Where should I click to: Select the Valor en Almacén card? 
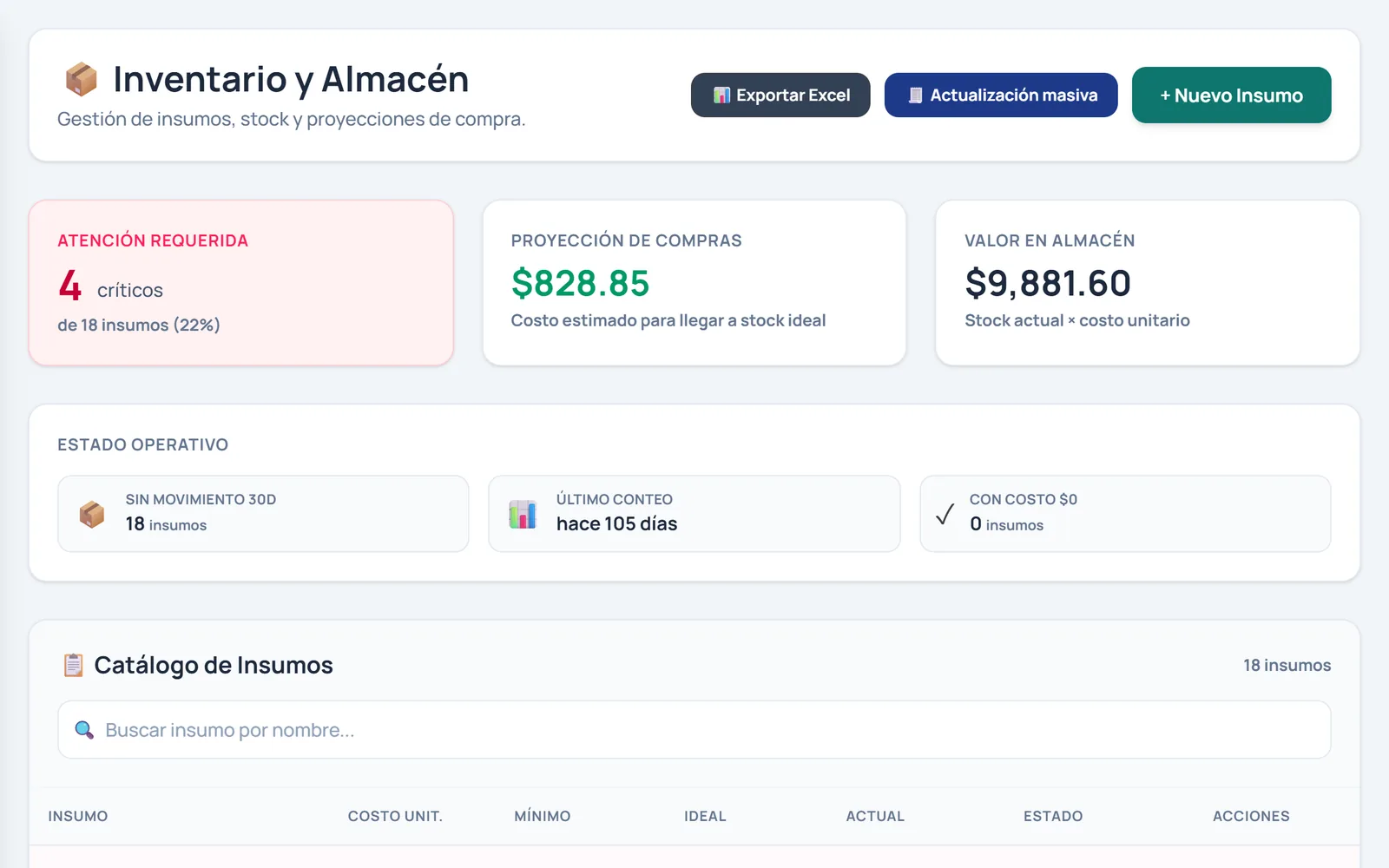coord(1148,283)
